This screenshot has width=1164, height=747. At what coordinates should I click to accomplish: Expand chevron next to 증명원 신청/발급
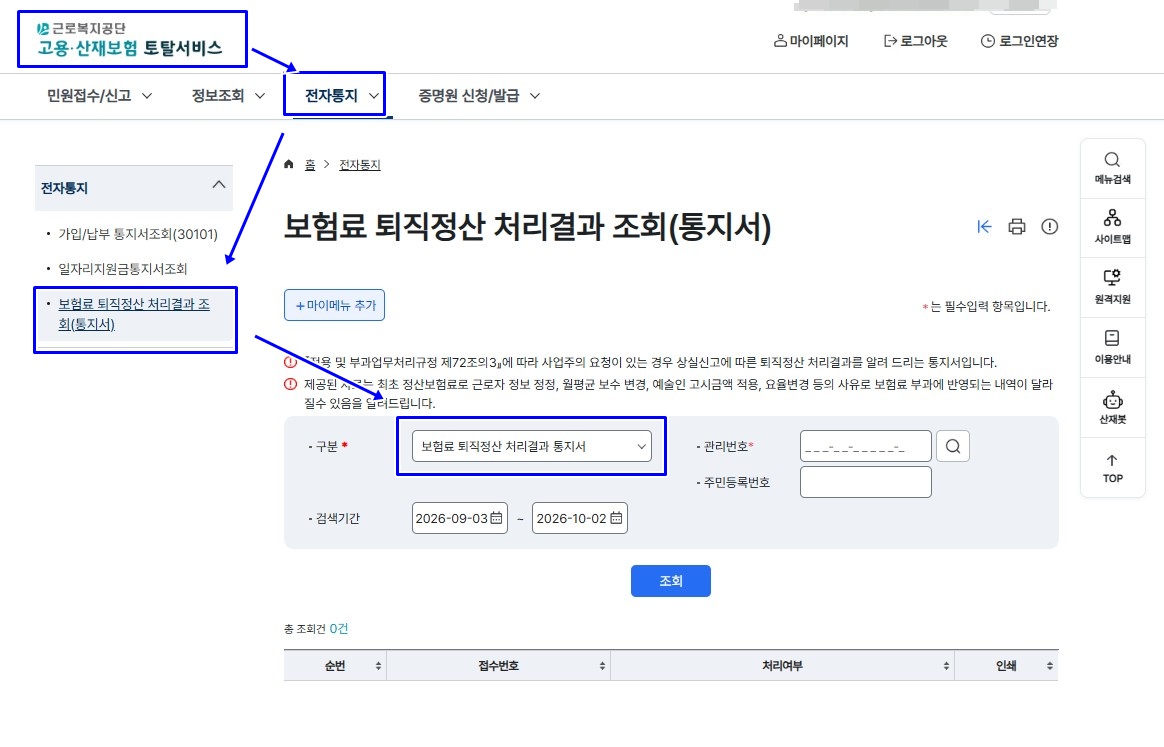click(x=534, y=96)
